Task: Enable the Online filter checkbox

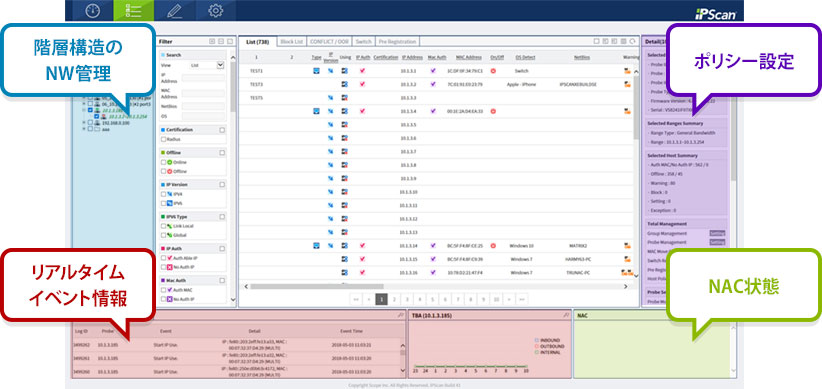Action: pyautogui.click(x=164, y=163)
